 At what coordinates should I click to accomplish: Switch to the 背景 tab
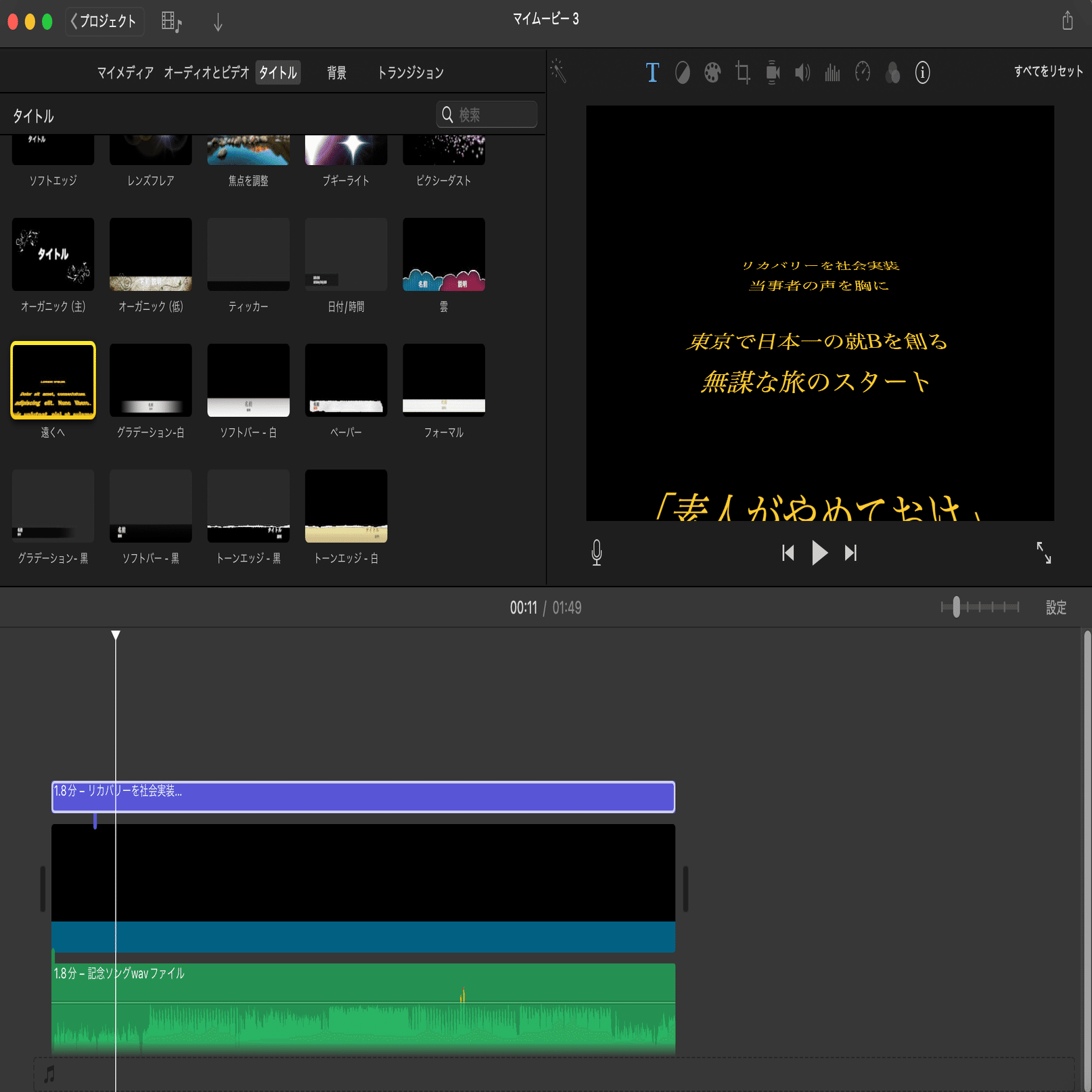tap(337, 72)
